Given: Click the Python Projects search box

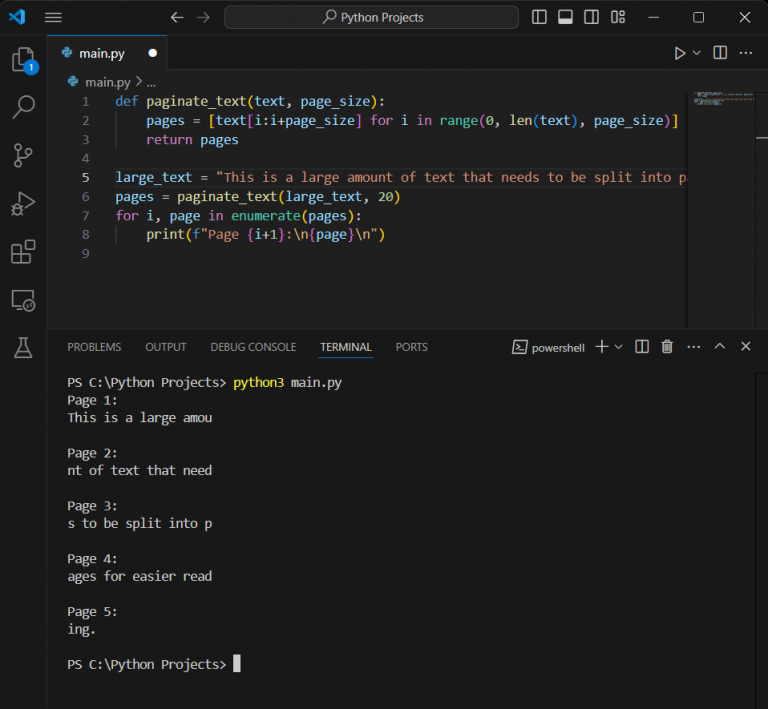Looking at the screenshot, I should click(x=371, y=17).
